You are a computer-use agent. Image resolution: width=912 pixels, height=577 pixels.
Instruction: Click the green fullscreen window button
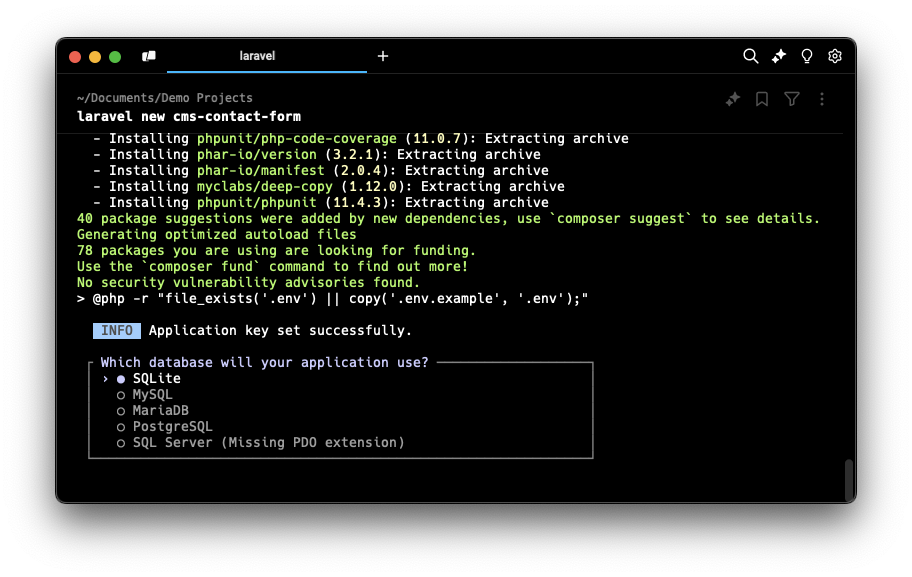115,57
